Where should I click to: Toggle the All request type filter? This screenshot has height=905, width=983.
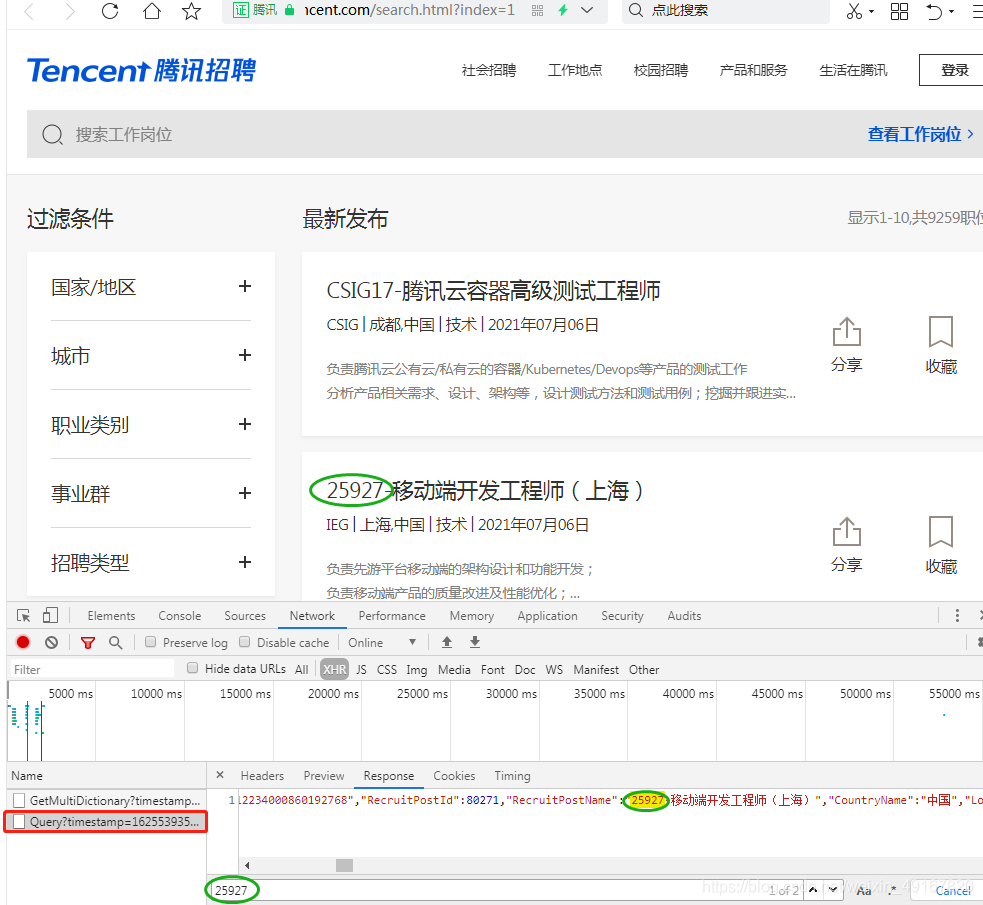click(302, 669)
